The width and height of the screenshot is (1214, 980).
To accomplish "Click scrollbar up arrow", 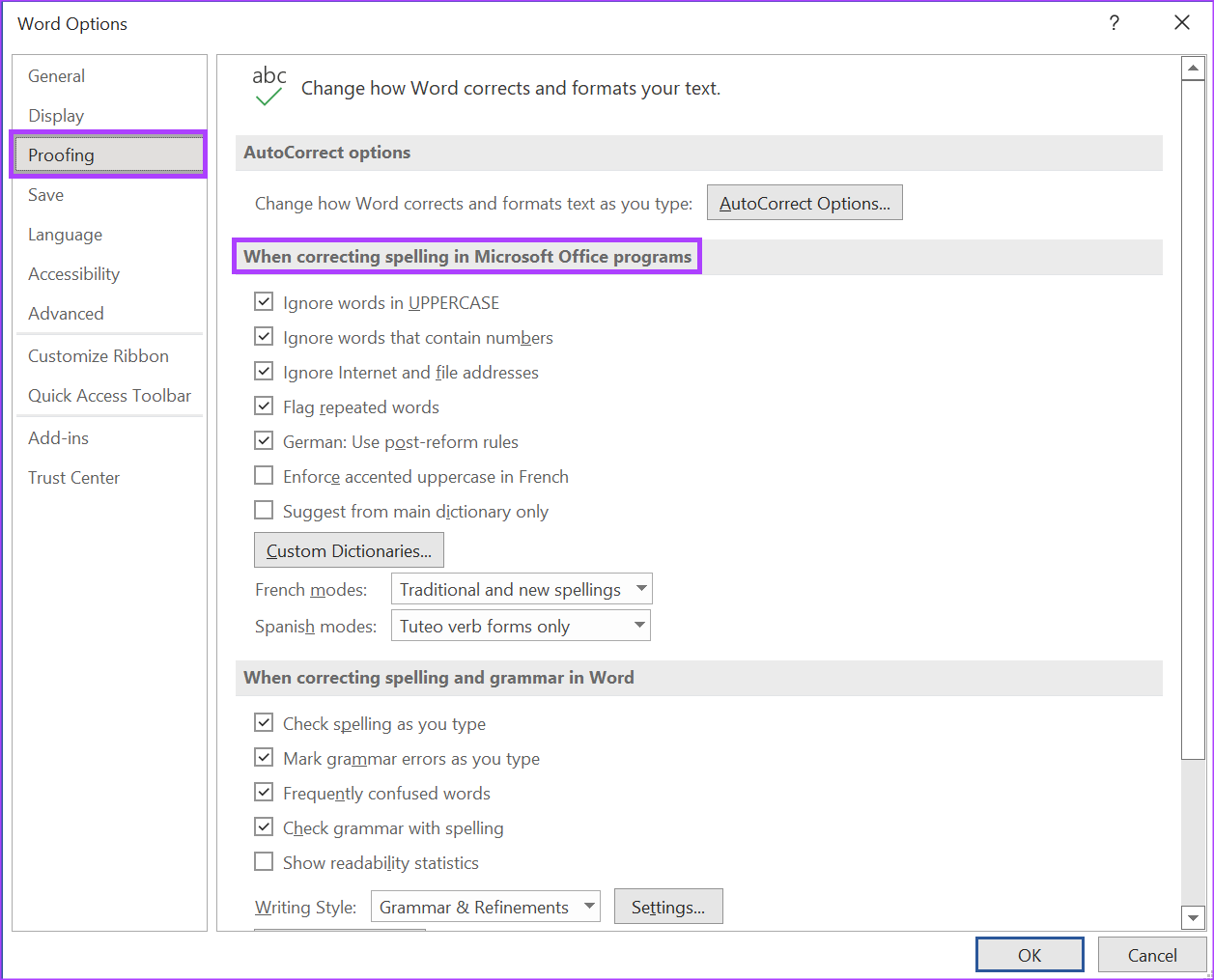I will pos(1193,69).
